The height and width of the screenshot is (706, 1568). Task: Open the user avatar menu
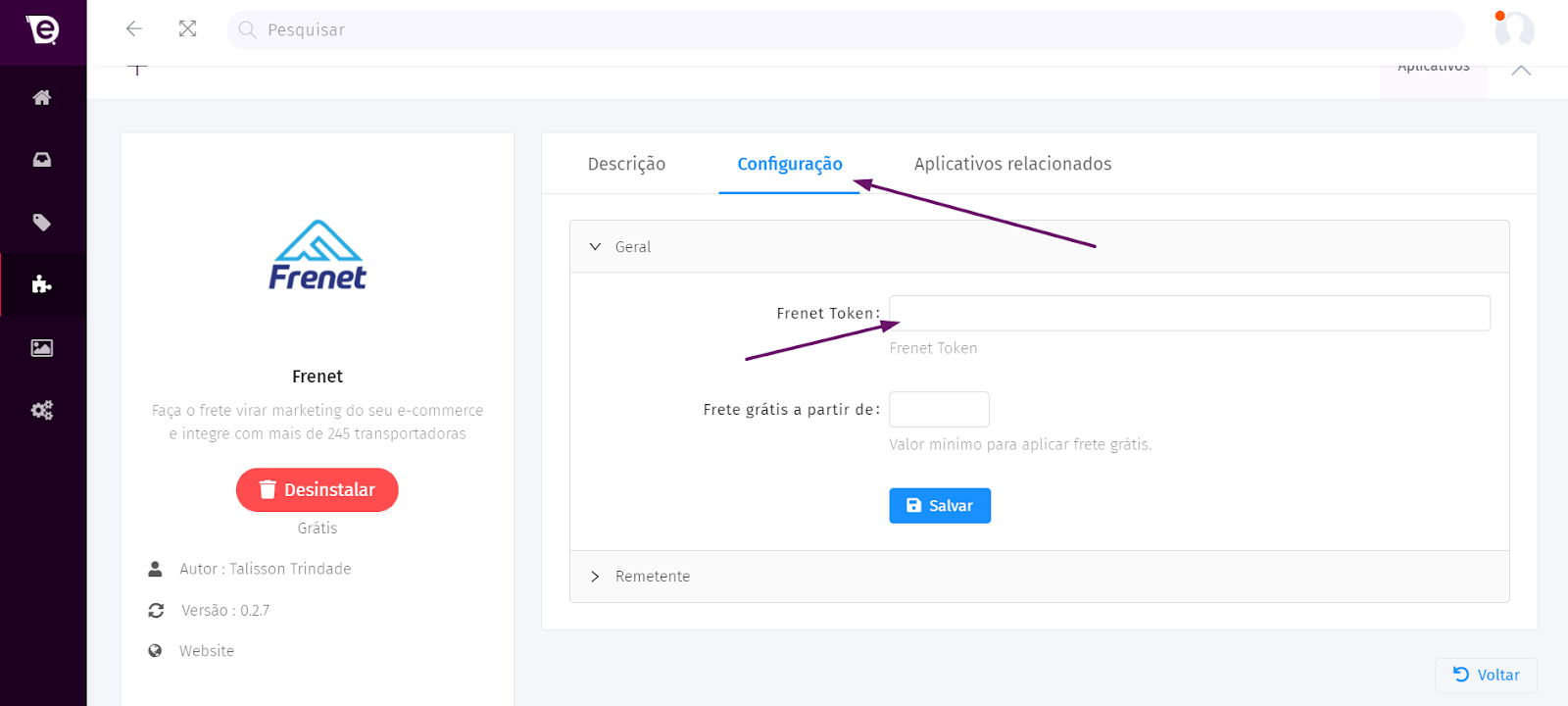pyautogui.click(x=1513, y=29)
